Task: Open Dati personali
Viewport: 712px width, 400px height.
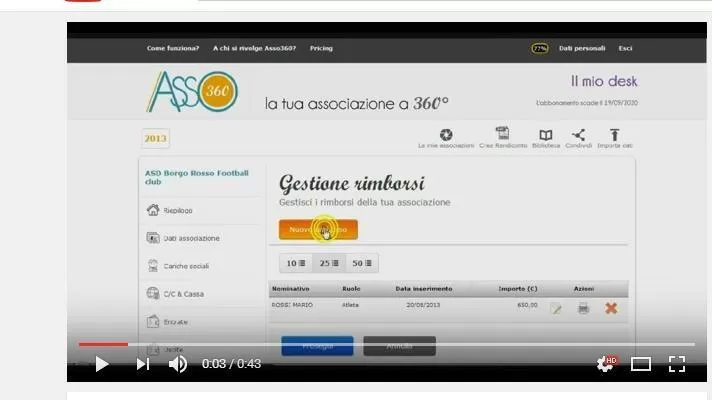Action: [582, 48]
